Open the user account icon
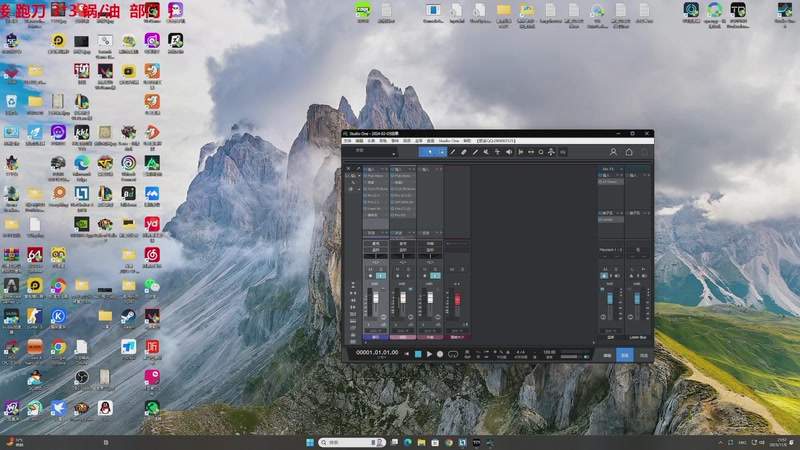 click(614, 152)
